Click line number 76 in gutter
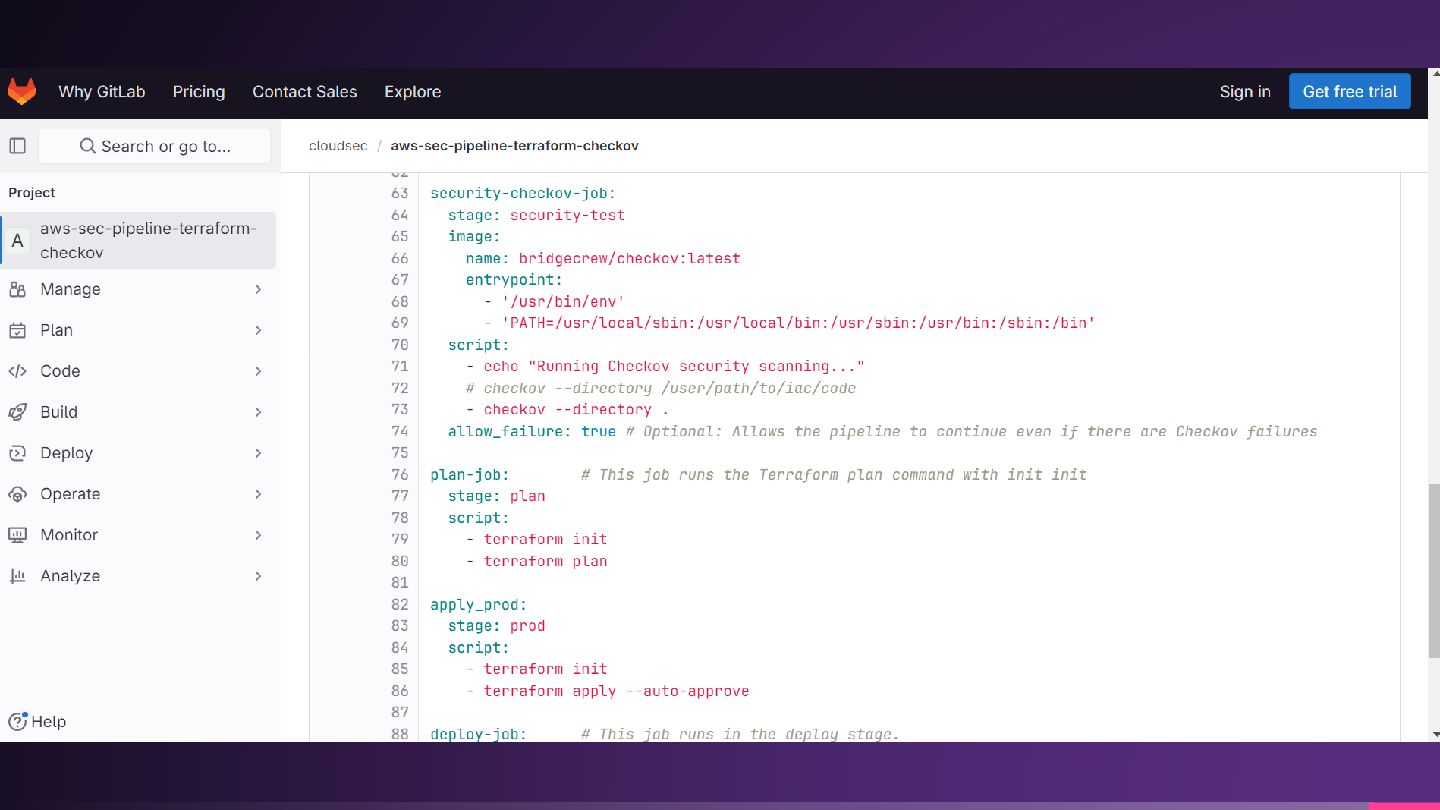Viewport: 1440px width, 810px height. coord(399,474)
